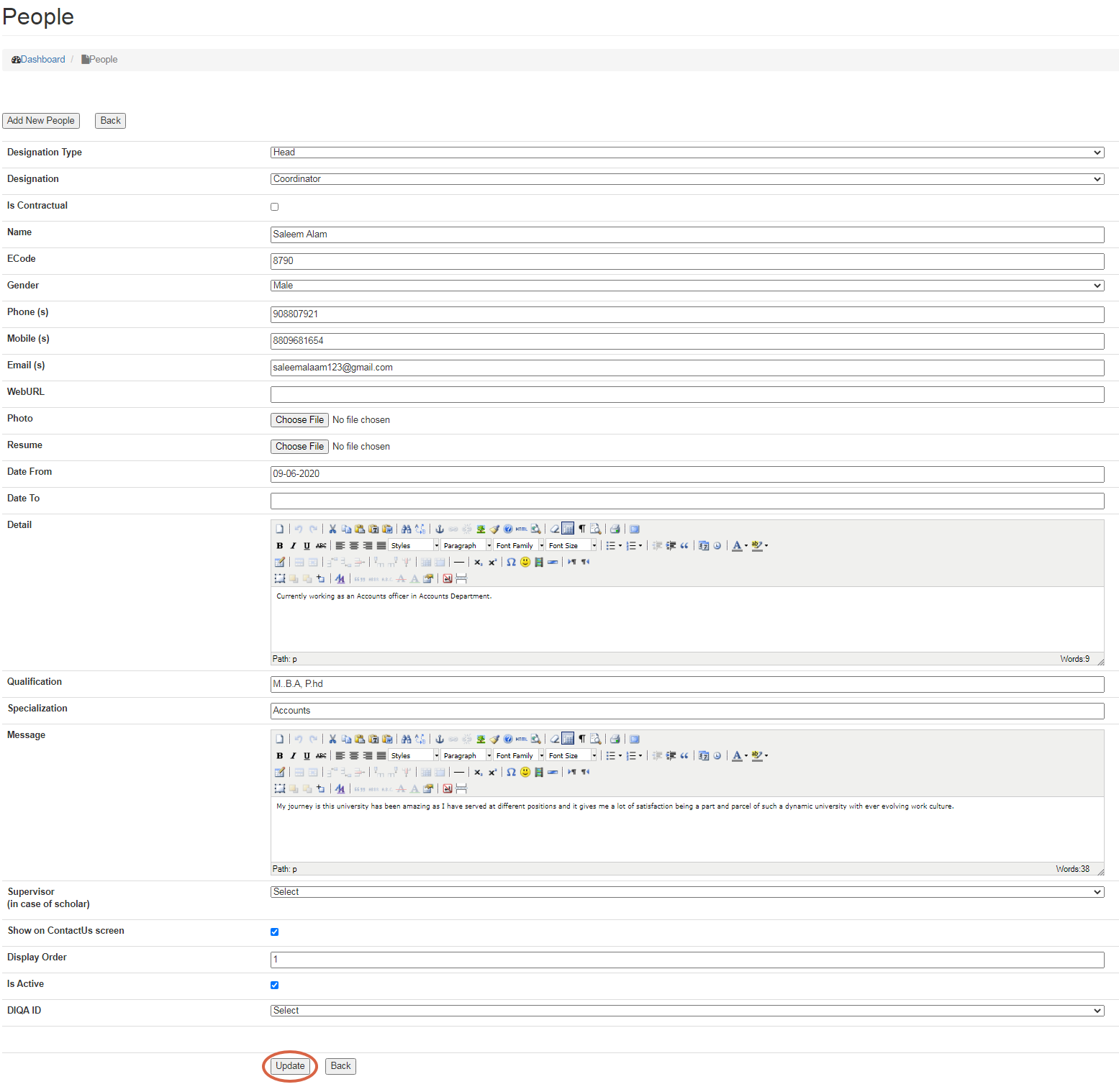Open the Designation Type dropdown

tap(687, 153)
